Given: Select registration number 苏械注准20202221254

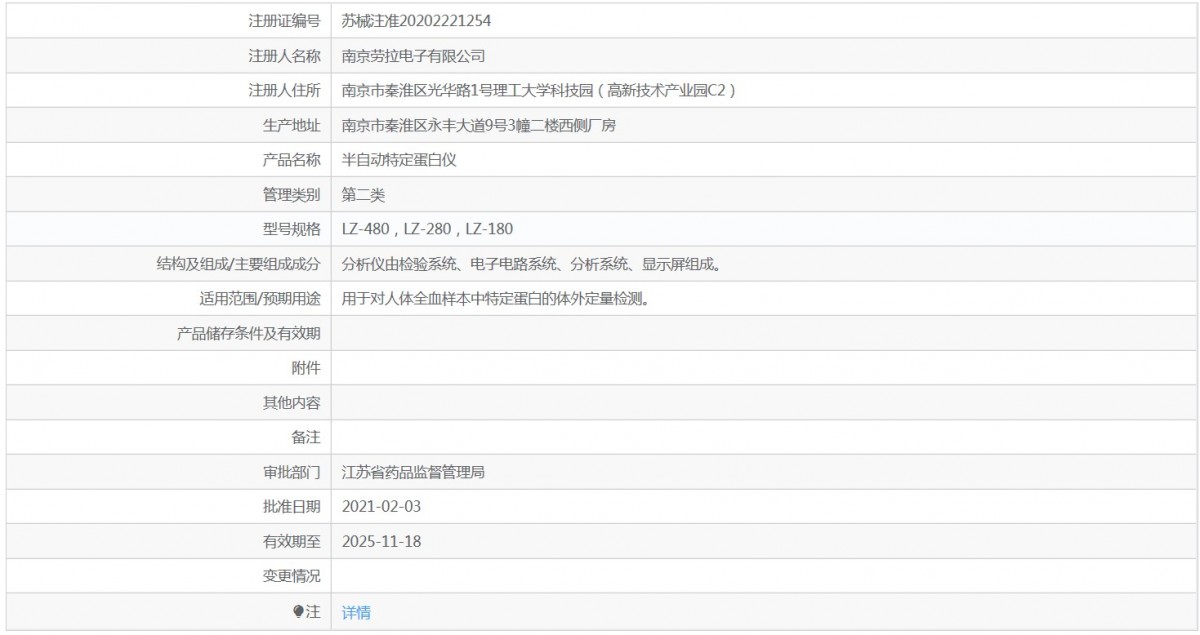Looking at the screenshot, I should pos(416,20).
